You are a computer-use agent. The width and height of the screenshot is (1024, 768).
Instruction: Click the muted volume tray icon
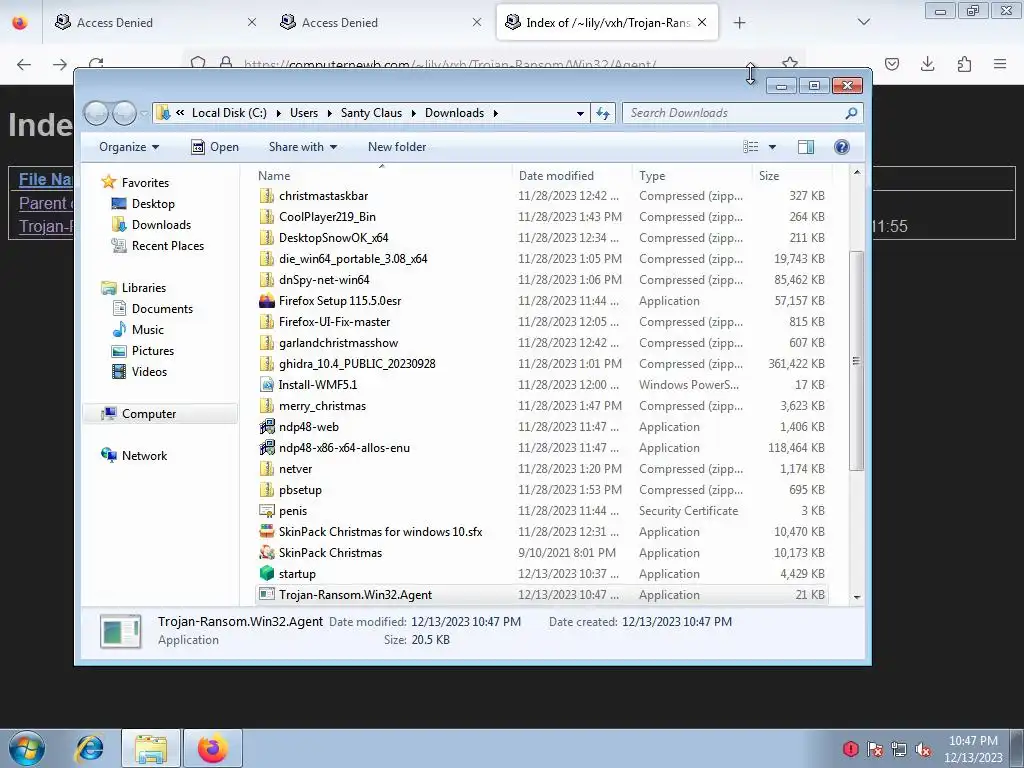point(923,749)
